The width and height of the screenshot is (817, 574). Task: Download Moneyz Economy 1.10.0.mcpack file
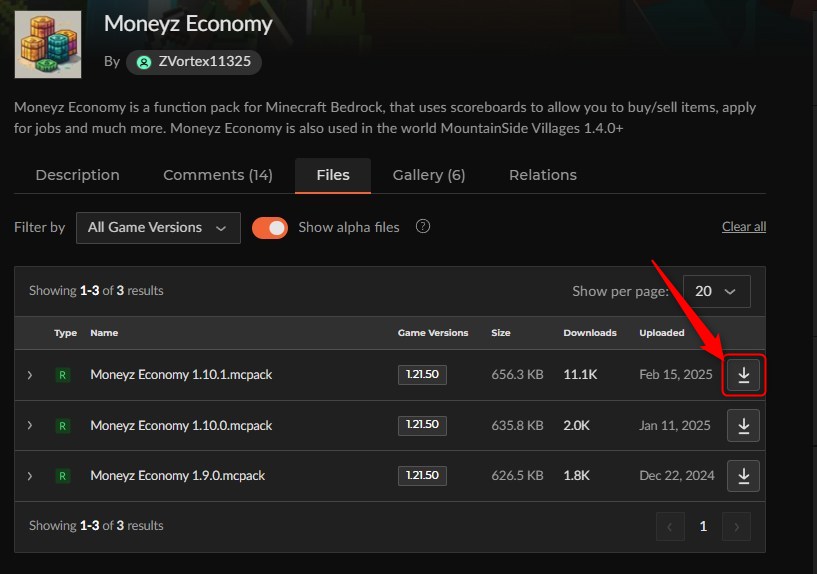pyautogui.click(x=744, y=426)
